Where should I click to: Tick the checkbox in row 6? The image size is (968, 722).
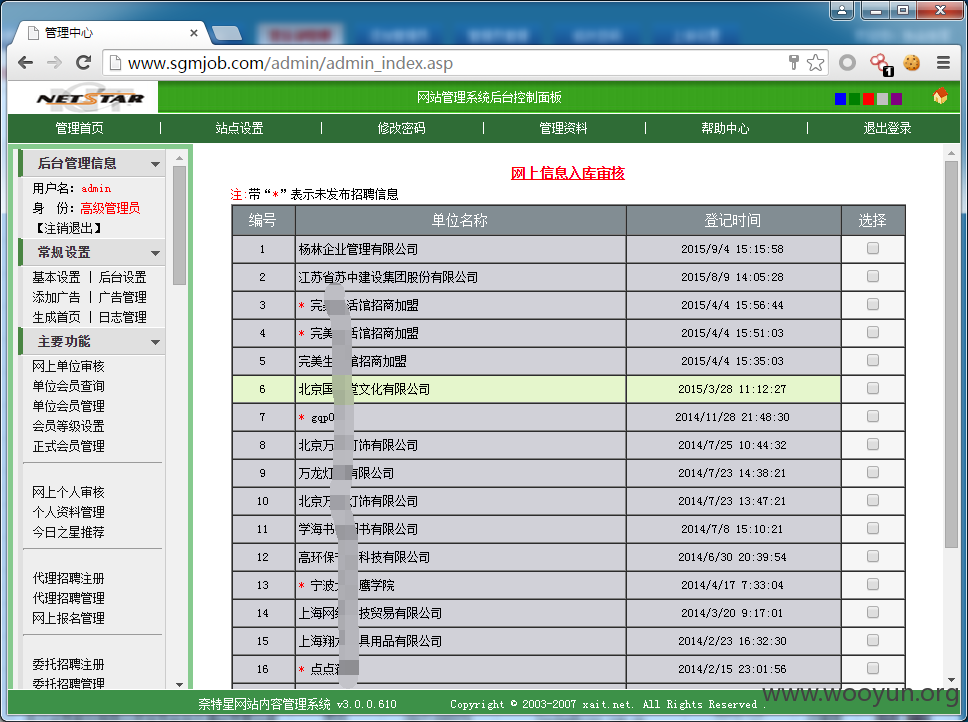point(873,388)
